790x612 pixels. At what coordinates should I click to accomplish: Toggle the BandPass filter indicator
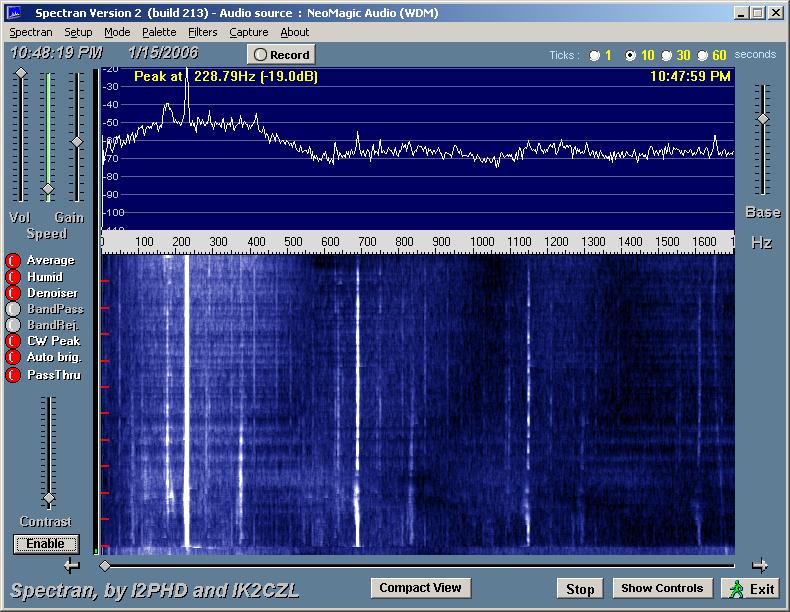tap(13, 309)
